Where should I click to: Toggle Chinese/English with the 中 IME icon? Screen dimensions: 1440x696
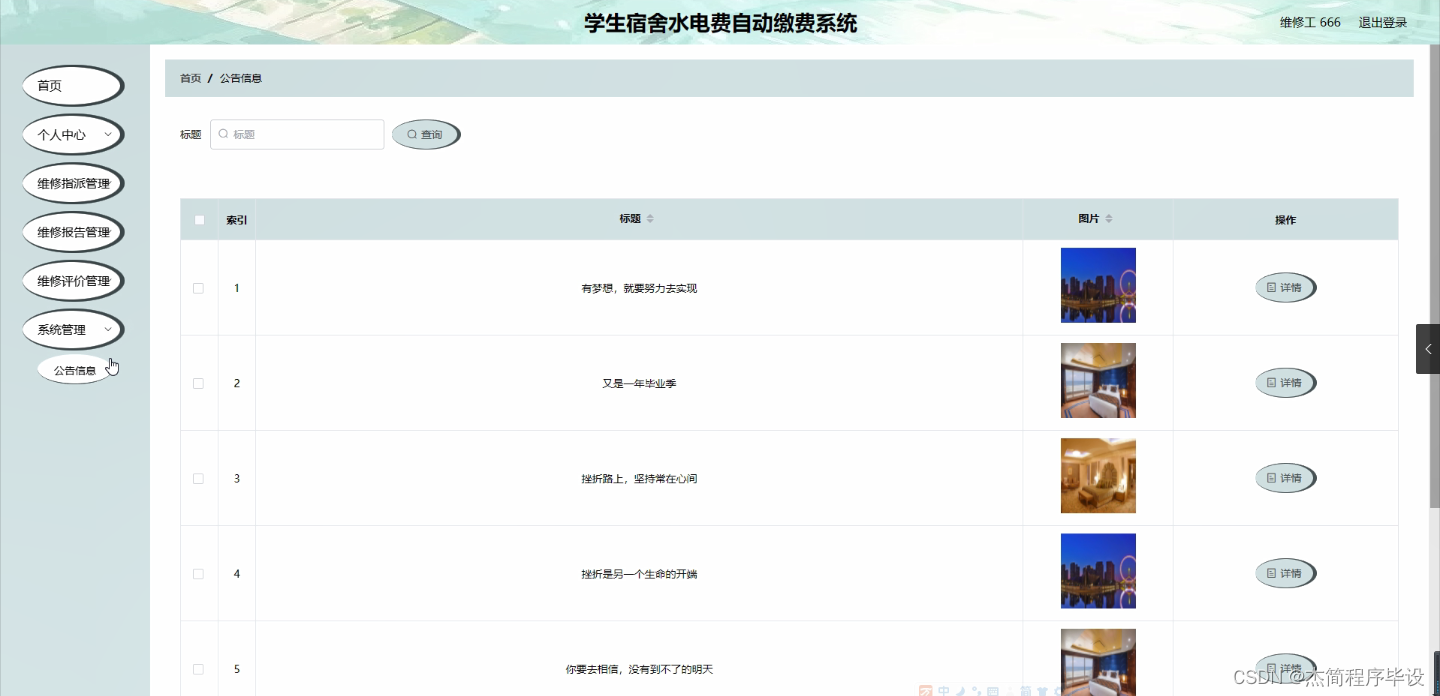pyautogui.click(x=943, y=690)
